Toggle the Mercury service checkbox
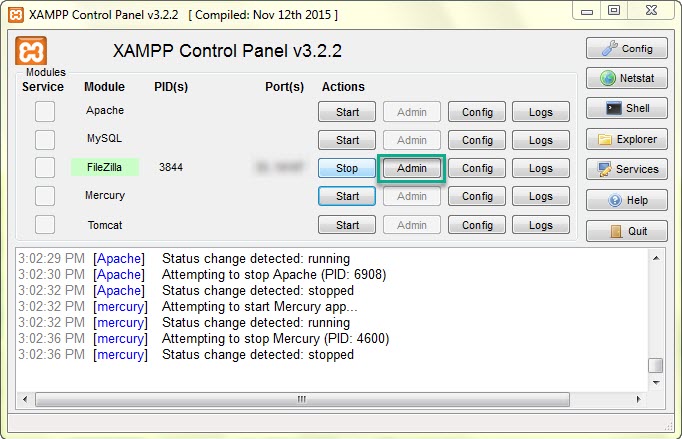This screenshot has width=682, height=439. pos(45,196)
